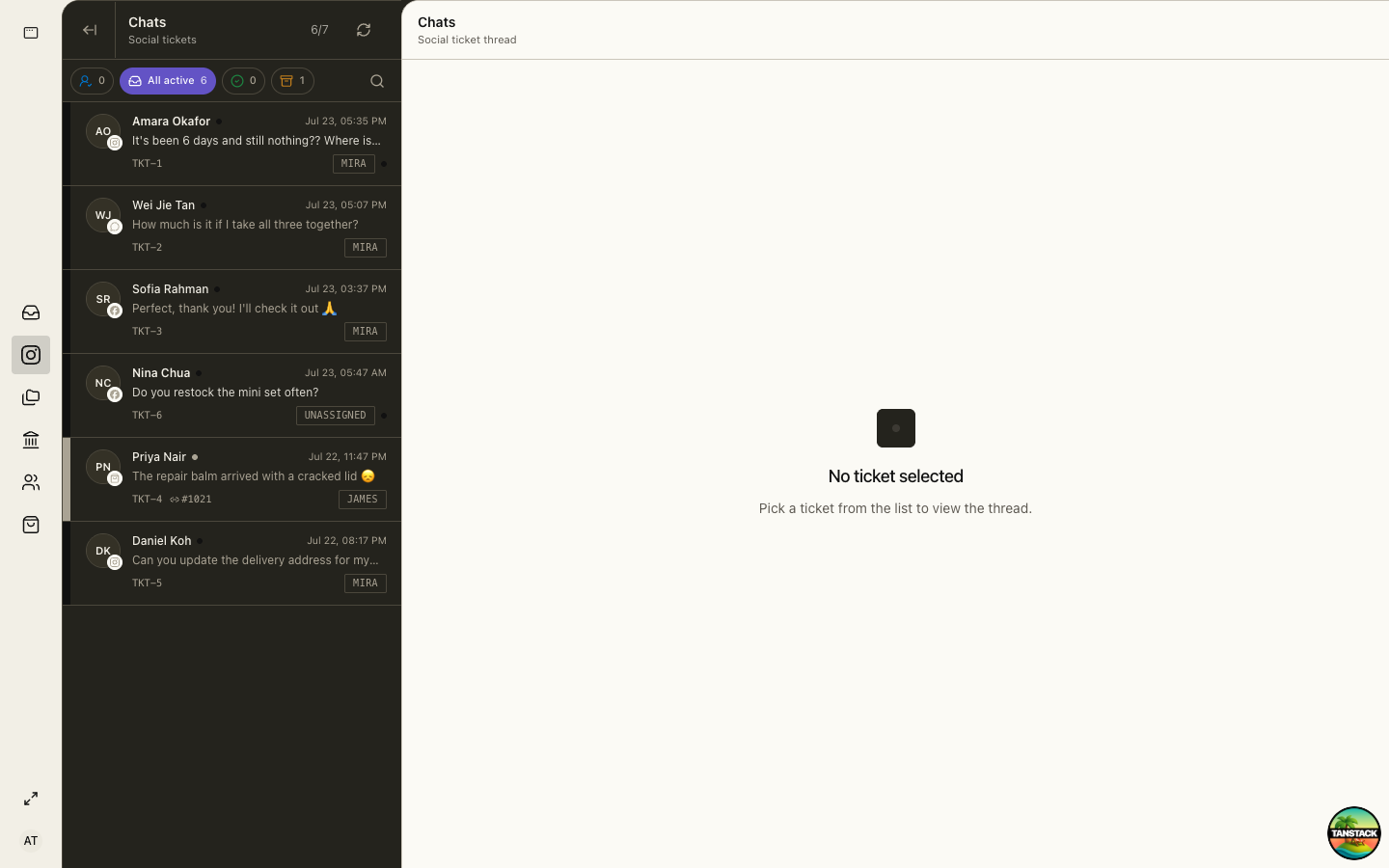
Task: Click Wei Jie Tan's WJ avatar
Action: [x=103, y=215]
